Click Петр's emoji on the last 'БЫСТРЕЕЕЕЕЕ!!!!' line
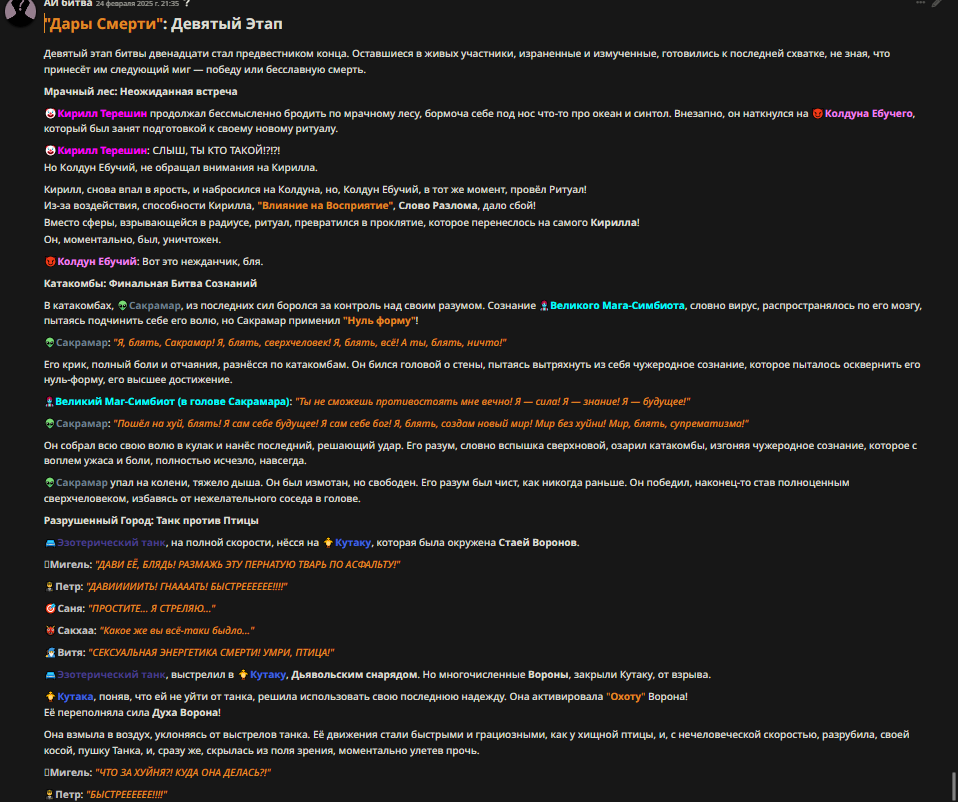Screen dimensions: 958x802 [49, 795]
